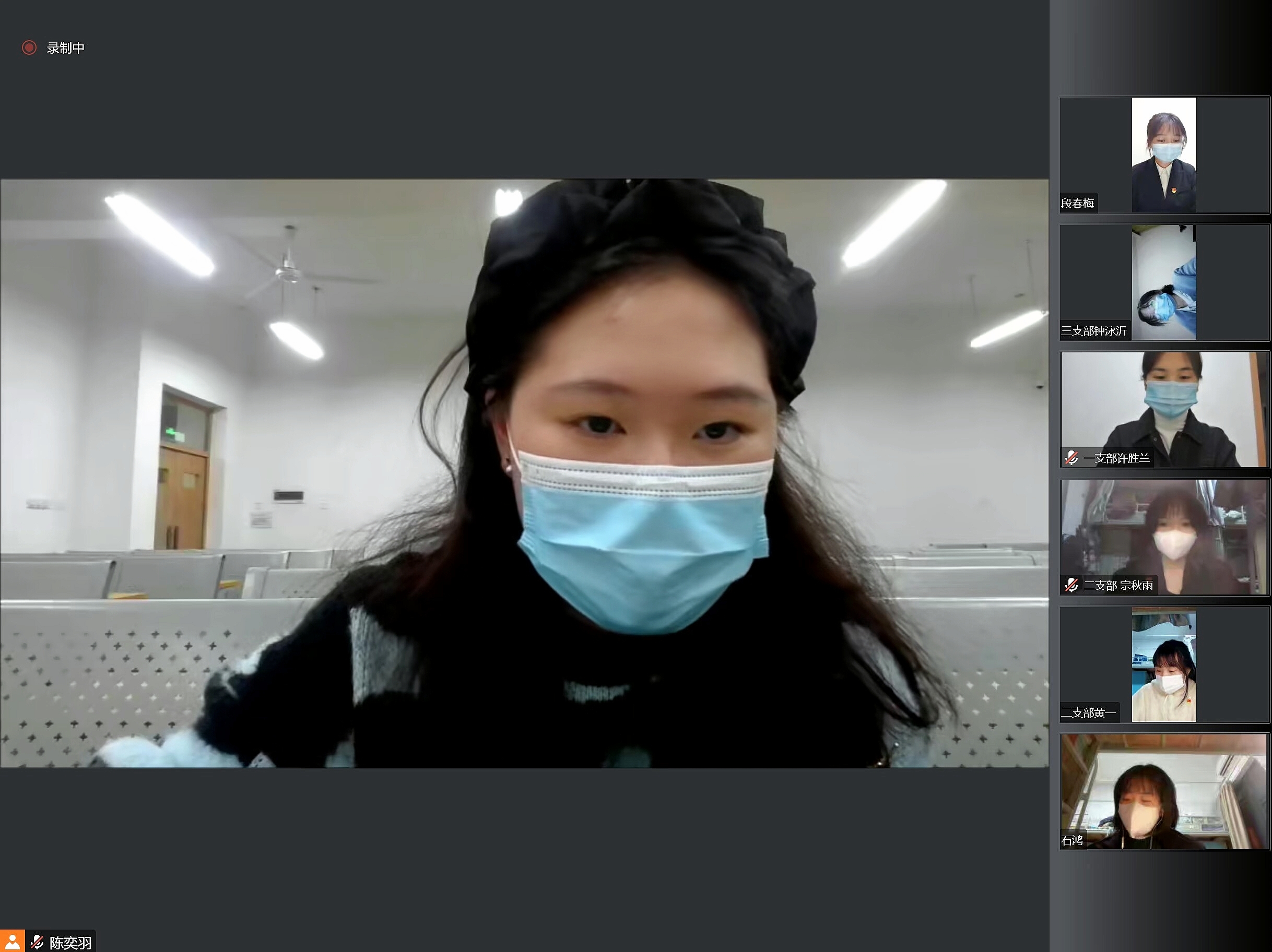Click the main speaker video of 陈奕羽
1272x952 pixels.
pyautogui.click(x=523, y=472)
